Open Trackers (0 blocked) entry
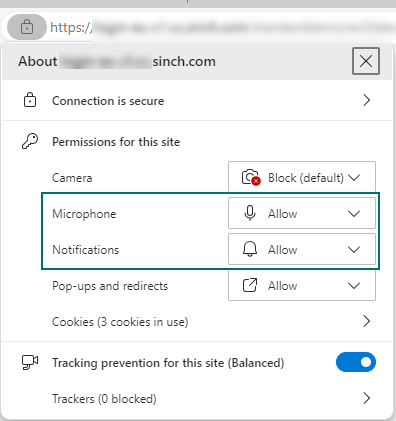 click(104, 399)
